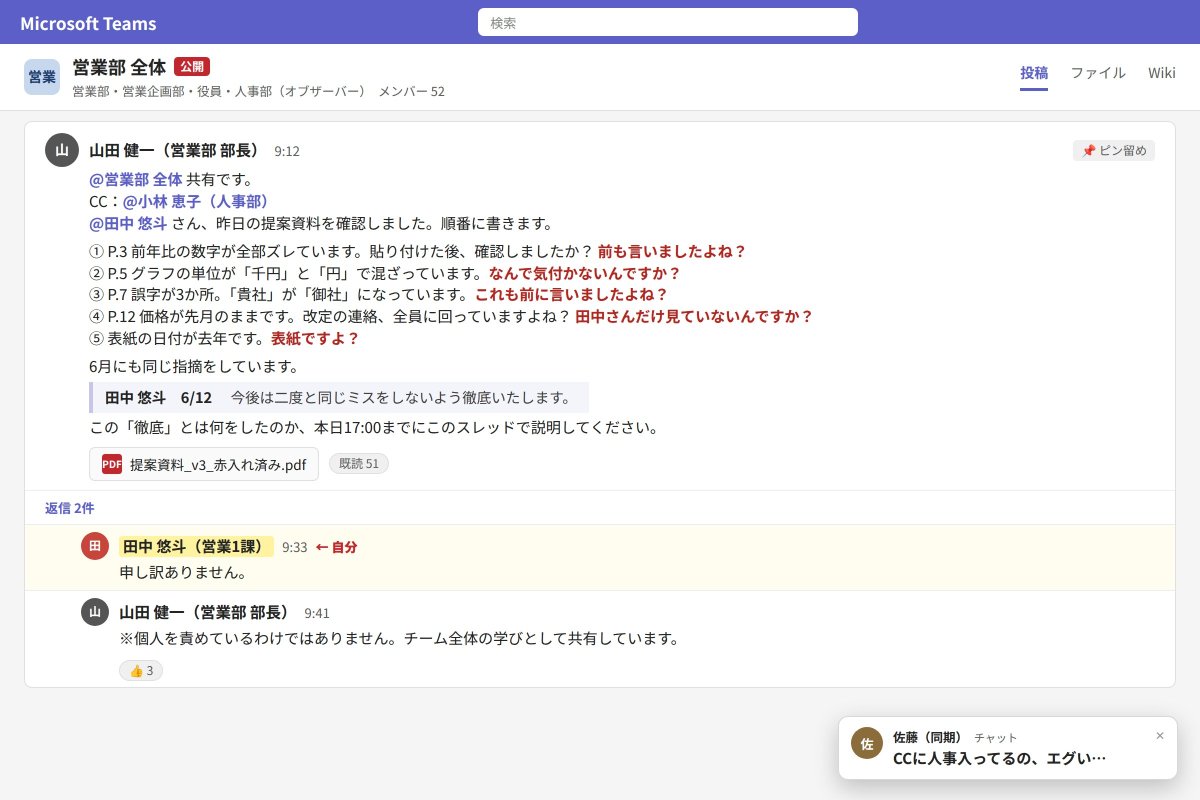The image size is (1200, 800).
Task: Click the name 田中 悠斗（営業1課）
Action: pos(196,546)
